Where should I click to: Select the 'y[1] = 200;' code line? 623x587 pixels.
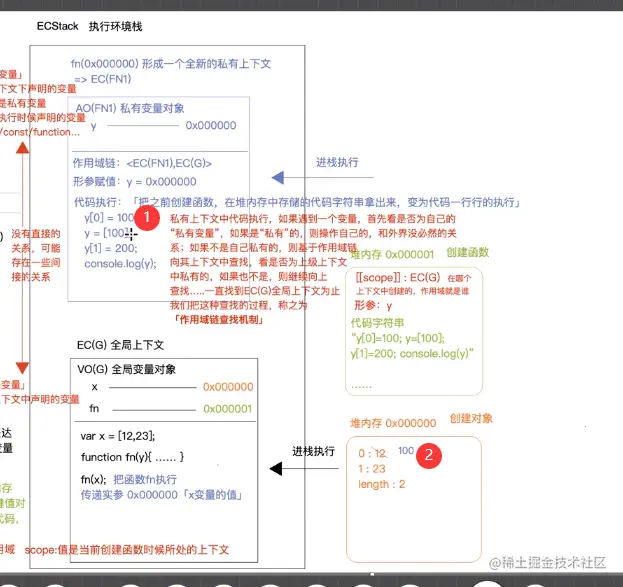(111, 248)
